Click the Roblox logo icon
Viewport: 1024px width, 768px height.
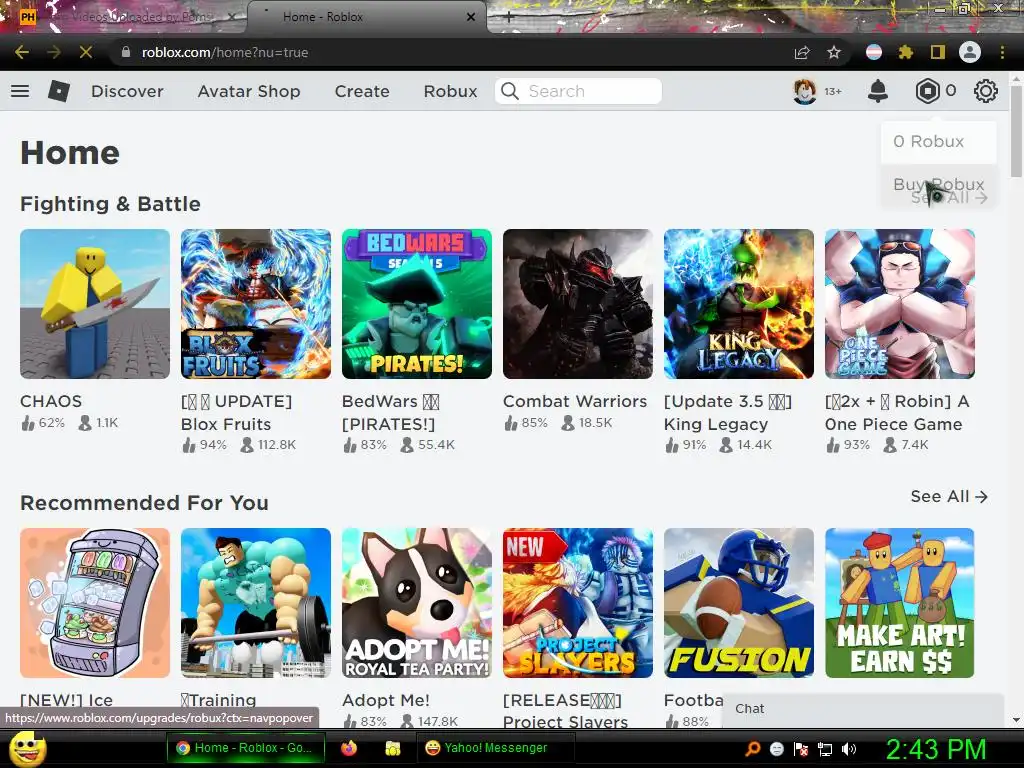(x=59, y=91)
